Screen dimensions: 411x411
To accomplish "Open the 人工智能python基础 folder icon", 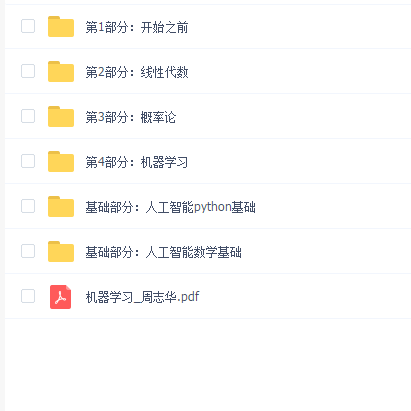I will 61,206.
